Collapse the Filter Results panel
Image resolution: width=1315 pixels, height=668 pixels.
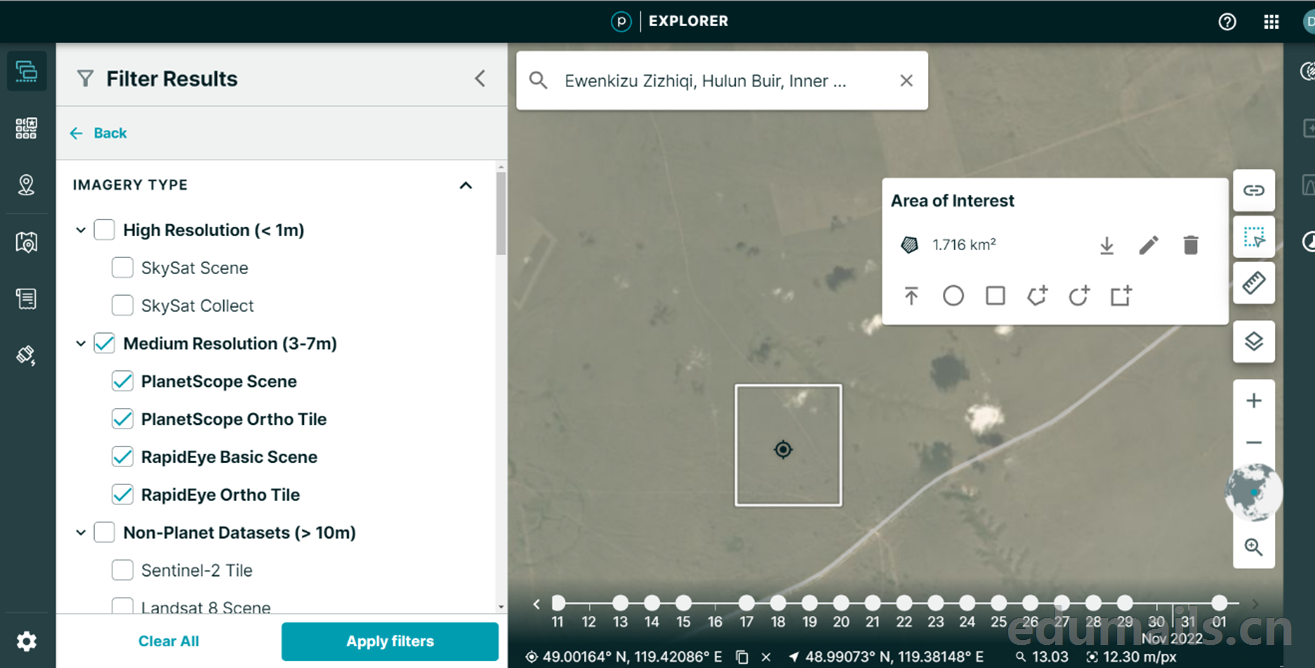point(480,79)
